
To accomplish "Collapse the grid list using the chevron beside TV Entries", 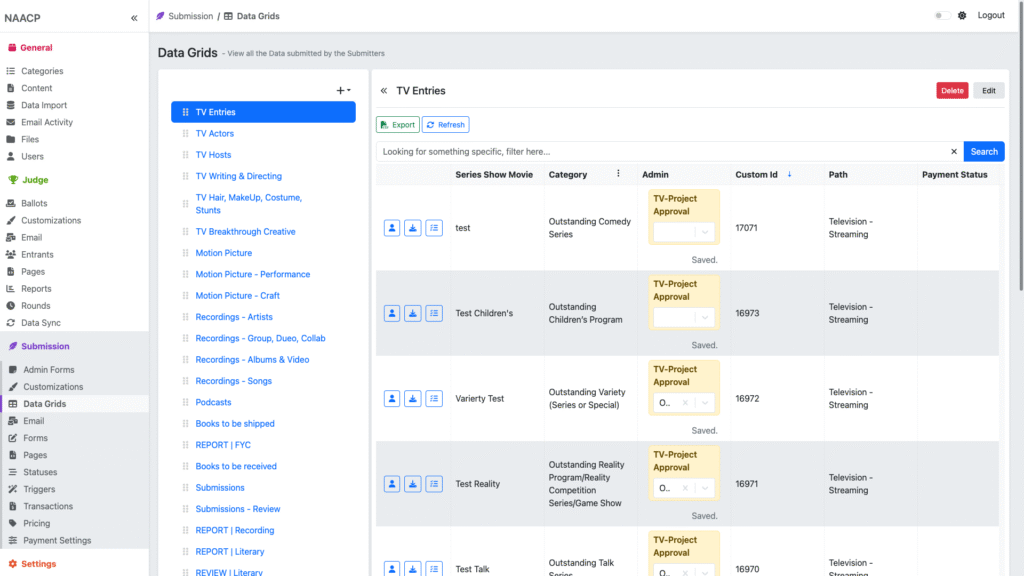I will click(x=384, y=91).
